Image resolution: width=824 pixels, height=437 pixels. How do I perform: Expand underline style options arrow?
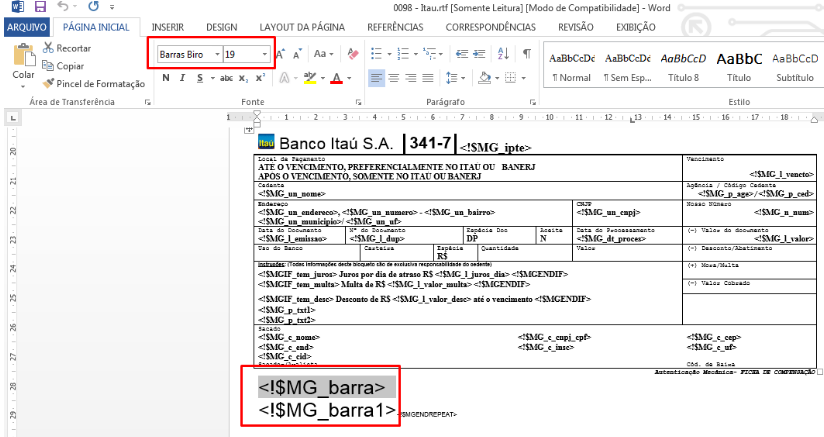coord(212,79)
